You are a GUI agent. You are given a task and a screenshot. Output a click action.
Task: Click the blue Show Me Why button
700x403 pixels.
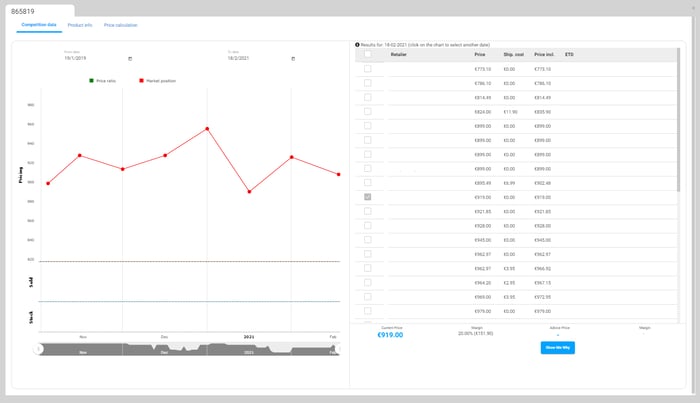coord(558,348)
